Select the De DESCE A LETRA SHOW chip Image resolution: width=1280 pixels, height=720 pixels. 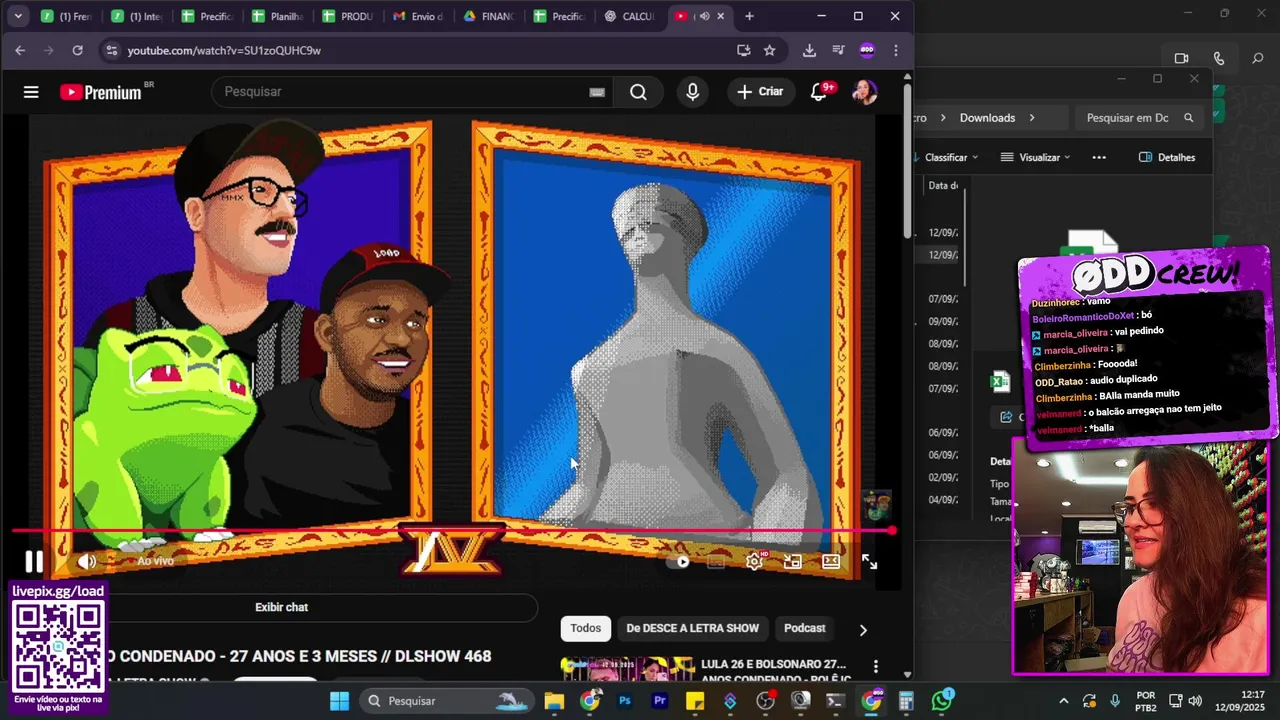point(692,628)
